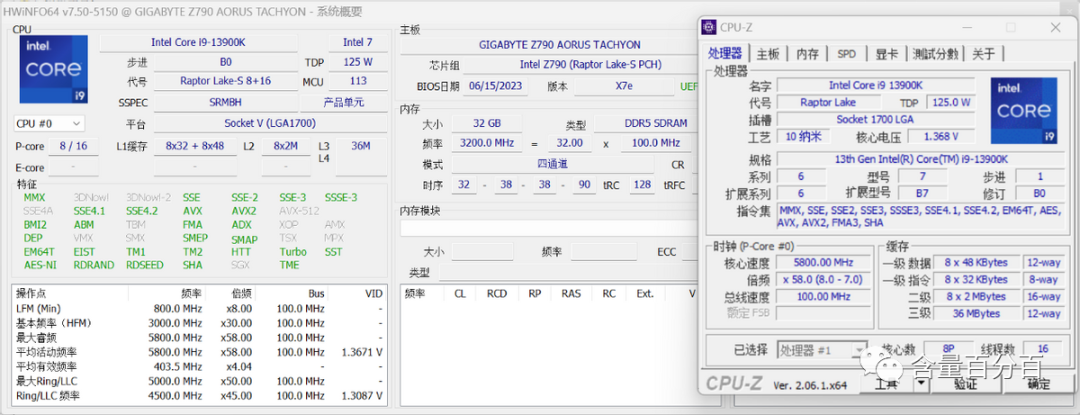The width and height of the screenshot is (1080, 415).
Task: Close the CPU-Z window
Action: 1055,28
